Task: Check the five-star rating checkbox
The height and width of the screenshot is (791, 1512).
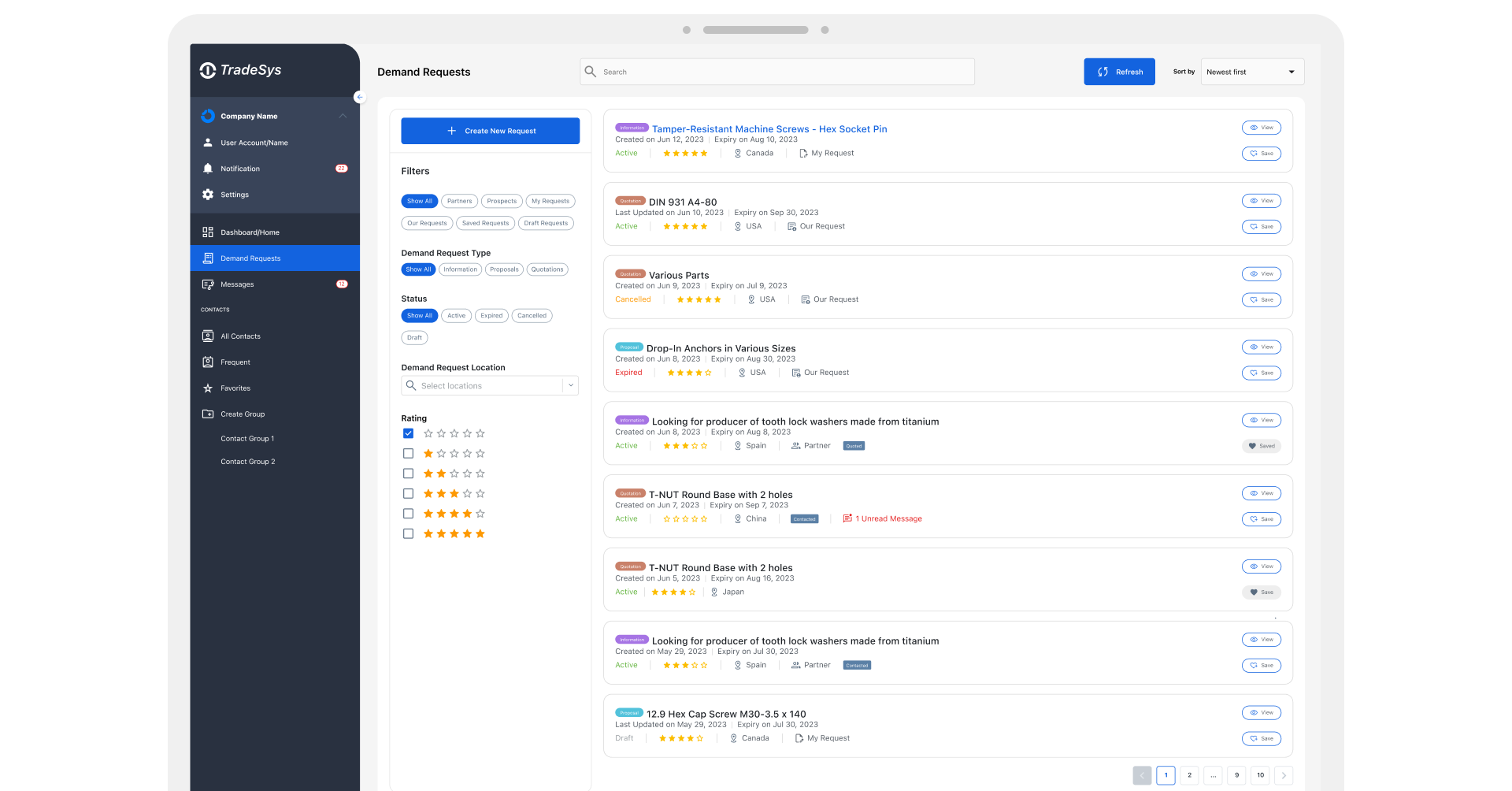Action: pos(408,534)
